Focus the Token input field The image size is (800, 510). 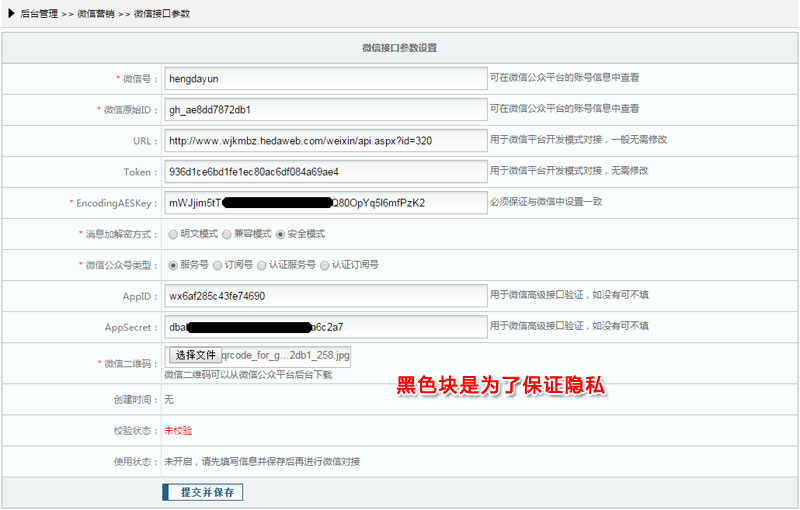click(325, 172)
